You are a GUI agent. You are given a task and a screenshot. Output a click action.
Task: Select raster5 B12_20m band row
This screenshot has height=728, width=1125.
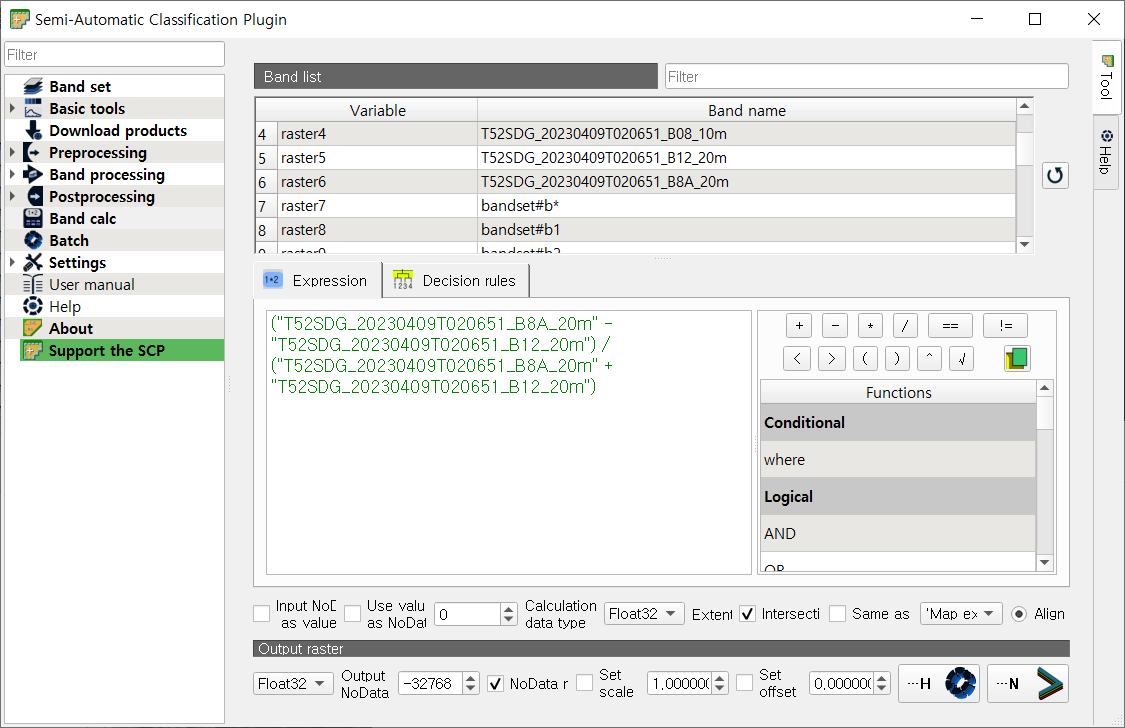click(x=636, y=158)
